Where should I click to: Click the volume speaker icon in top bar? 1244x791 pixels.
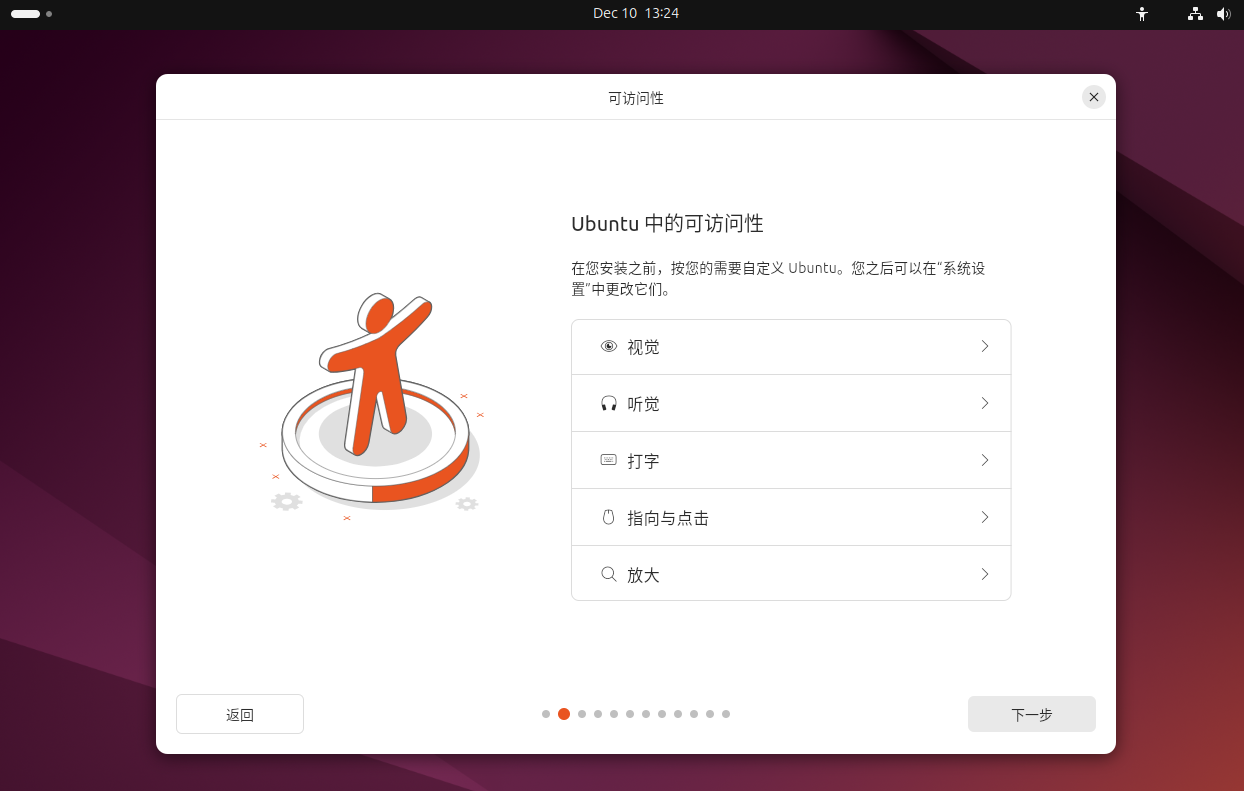pos(1223,14)
